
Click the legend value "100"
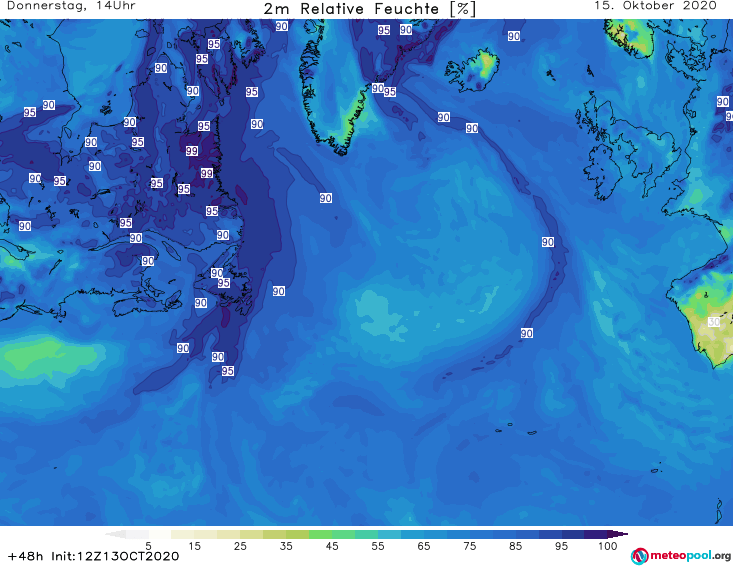pos(608,546)
